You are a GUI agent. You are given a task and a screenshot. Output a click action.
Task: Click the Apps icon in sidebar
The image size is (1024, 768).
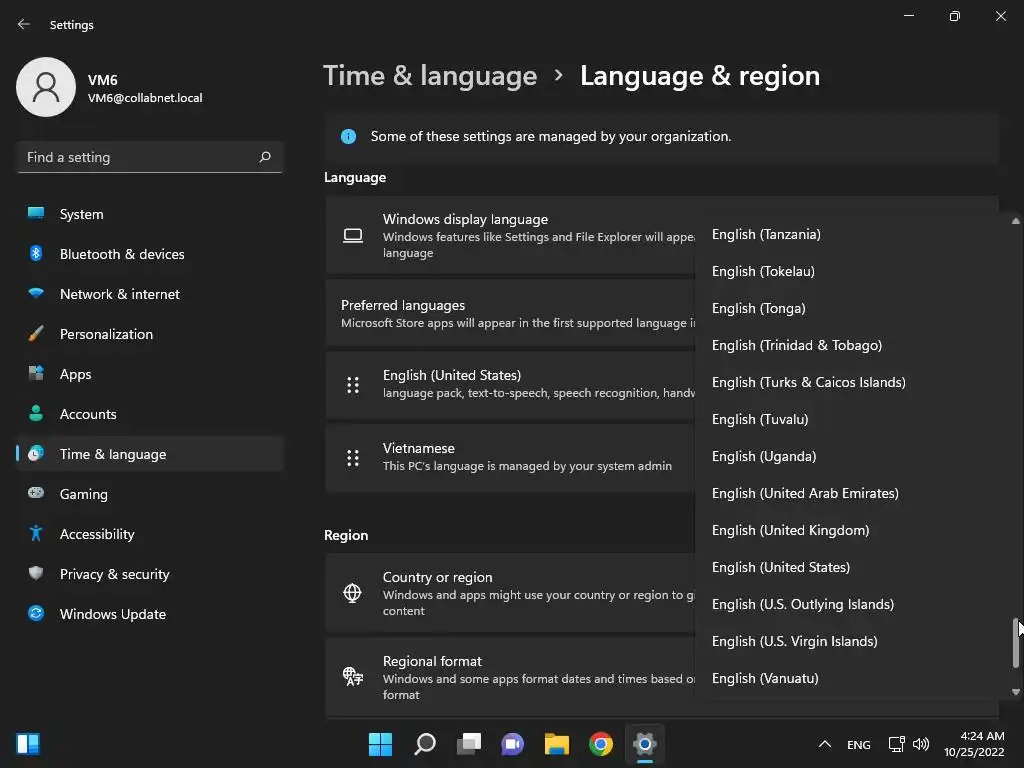coord(36,374)
